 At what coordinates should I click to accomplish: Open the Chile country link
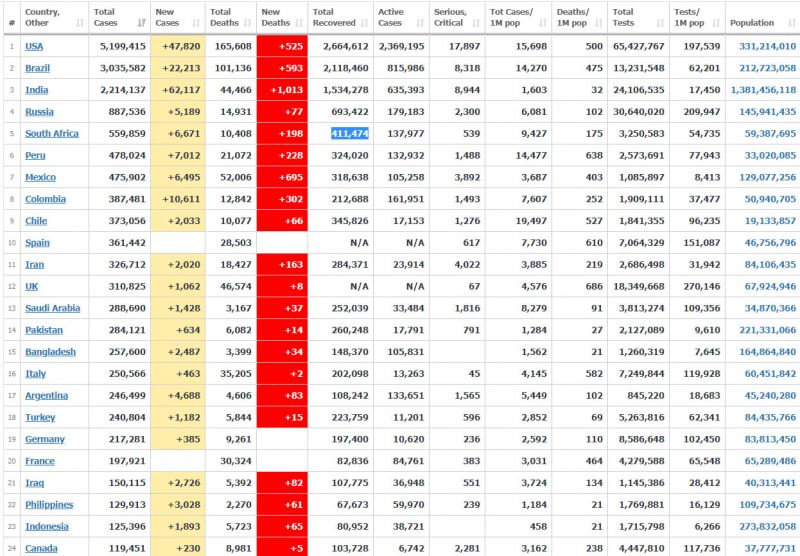[36, 221]
